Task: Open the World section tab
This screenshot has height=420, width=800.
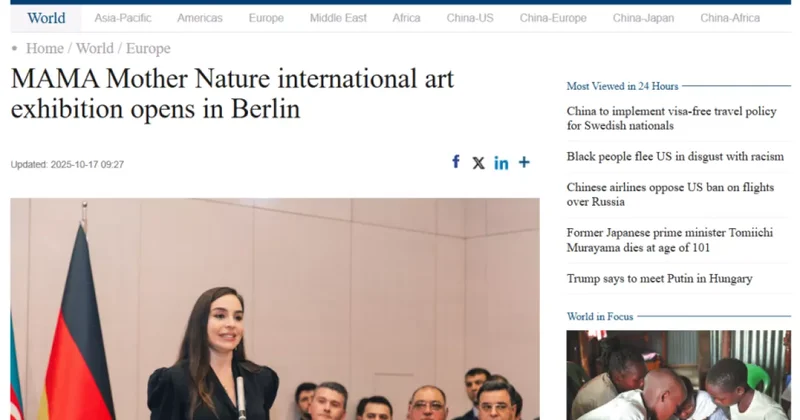Action: pyautogui.click(x=47, y=18)
